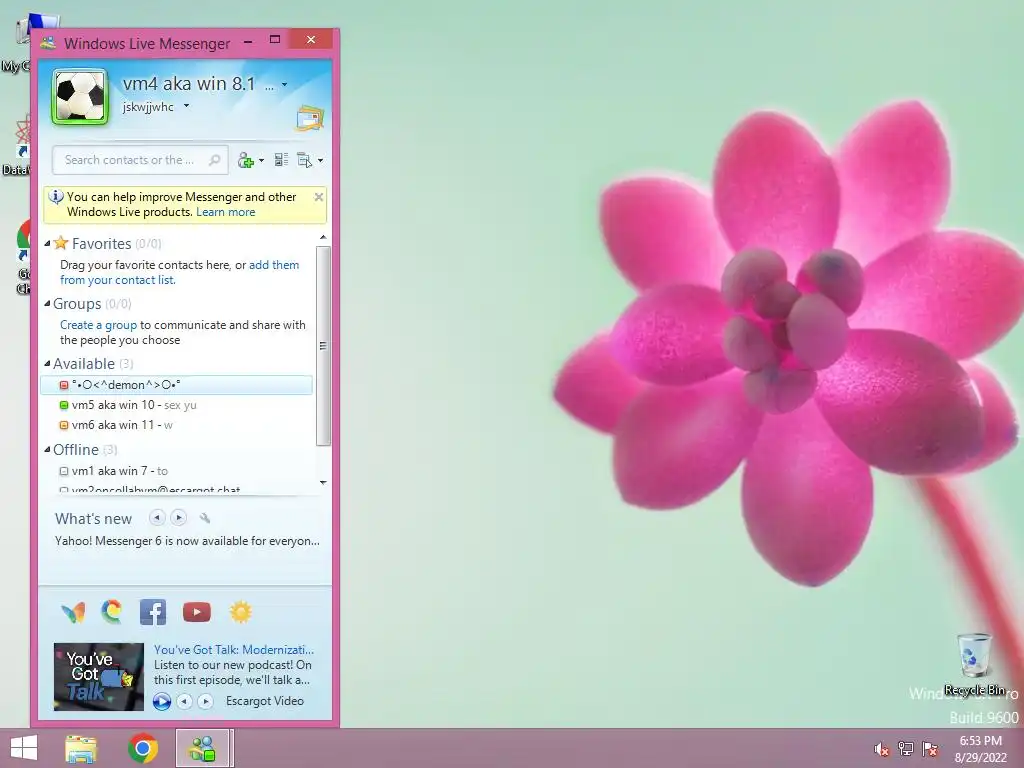This screenshot has width=1024, height=768.
Task: Go to next Escargot Video item
Action: pos(206,701)
